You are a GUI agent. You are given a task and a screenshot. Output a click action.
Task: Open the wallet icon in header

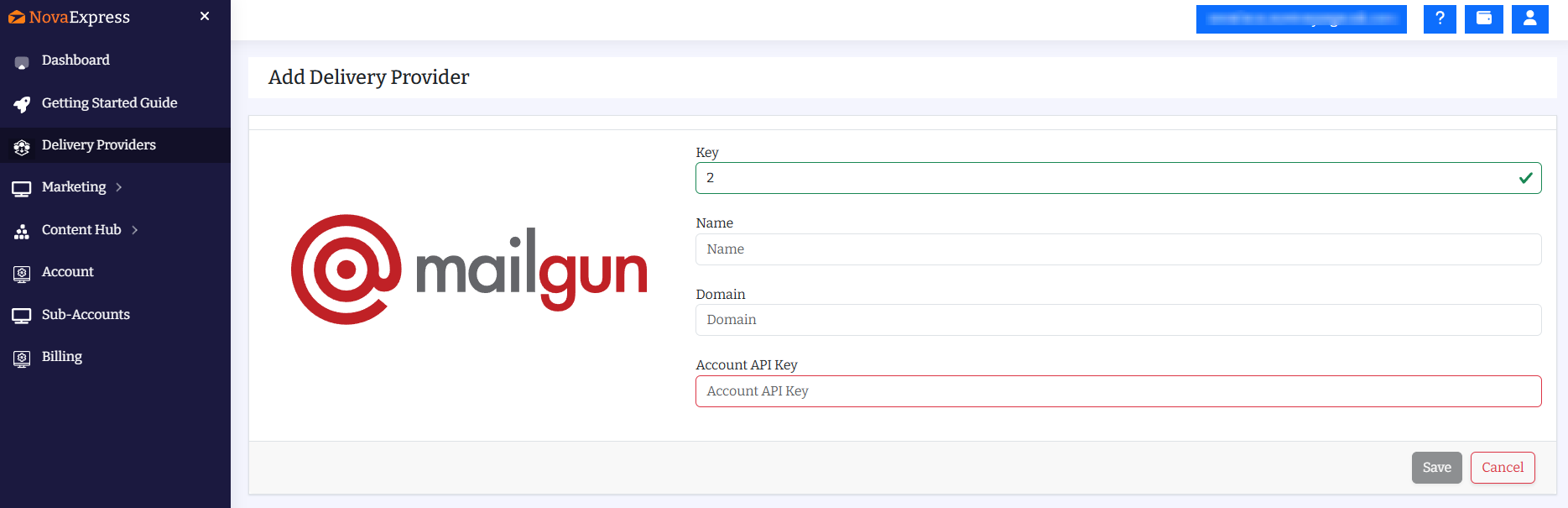(x=1483, y=18)
